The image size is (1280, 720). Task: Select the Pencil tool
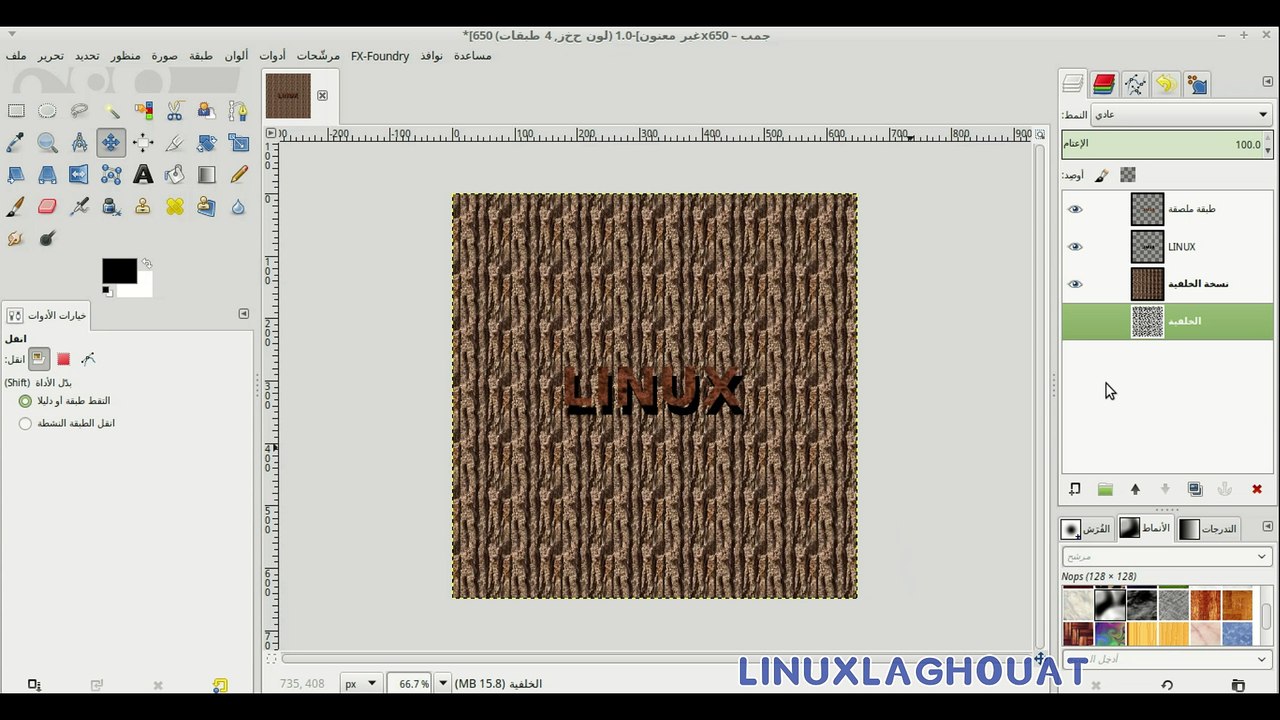tap(238, 175)
